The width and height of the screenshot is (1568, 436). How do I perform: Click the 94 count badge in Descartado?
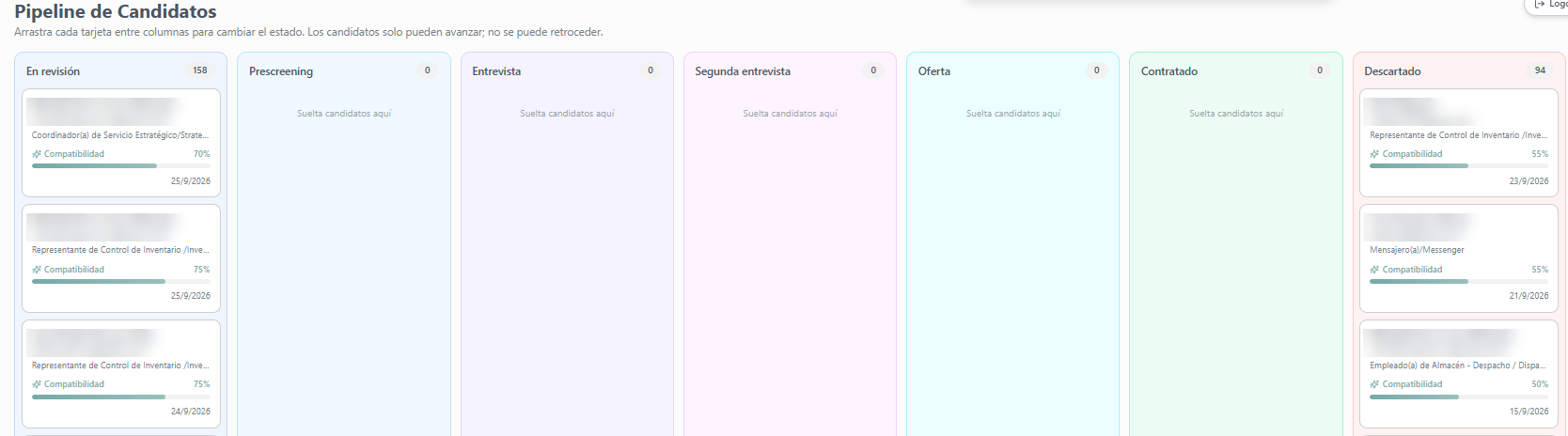[1540, 70]
